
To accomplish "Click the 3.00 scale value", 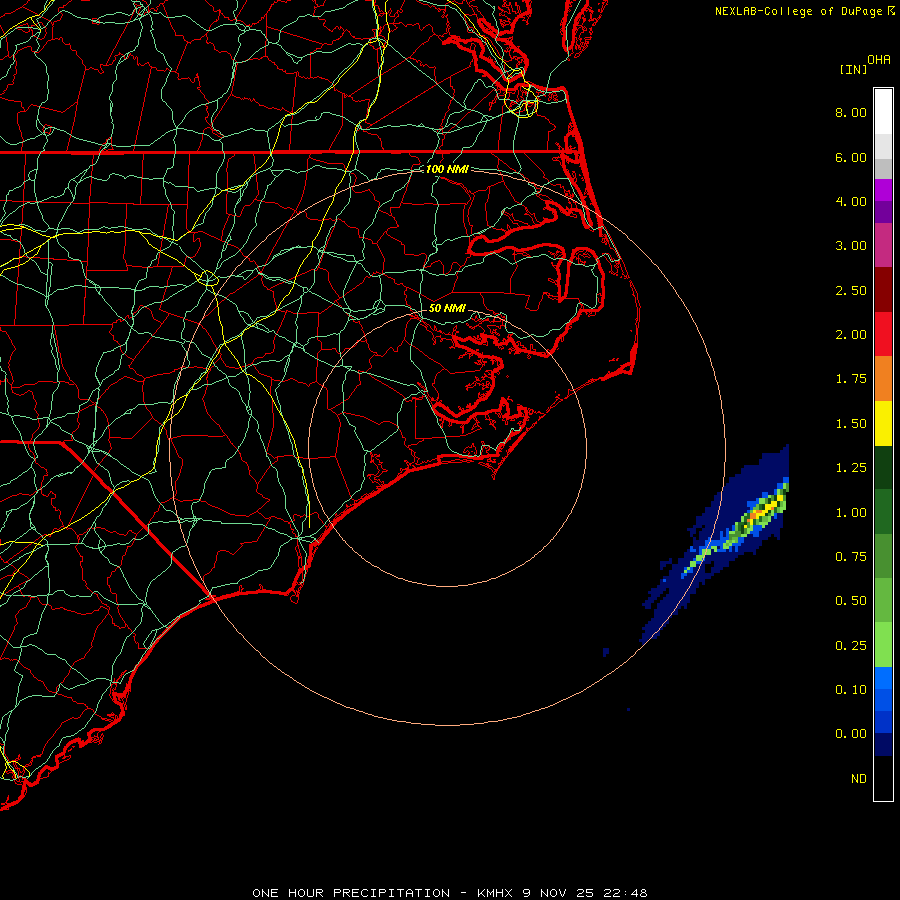I will (851, 246).
